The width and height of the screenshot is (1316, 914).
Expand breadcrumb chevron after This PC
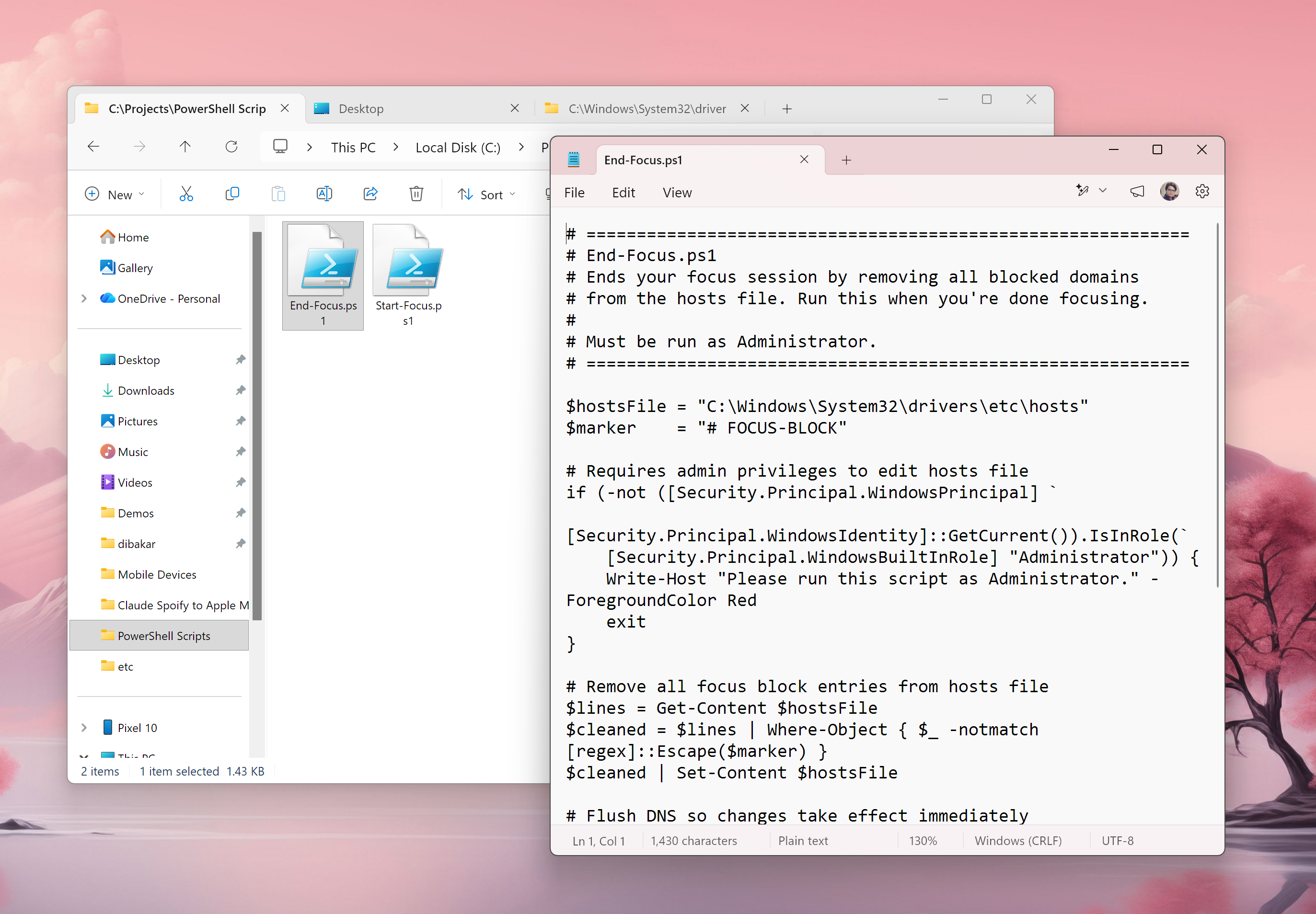click(396, 147)
